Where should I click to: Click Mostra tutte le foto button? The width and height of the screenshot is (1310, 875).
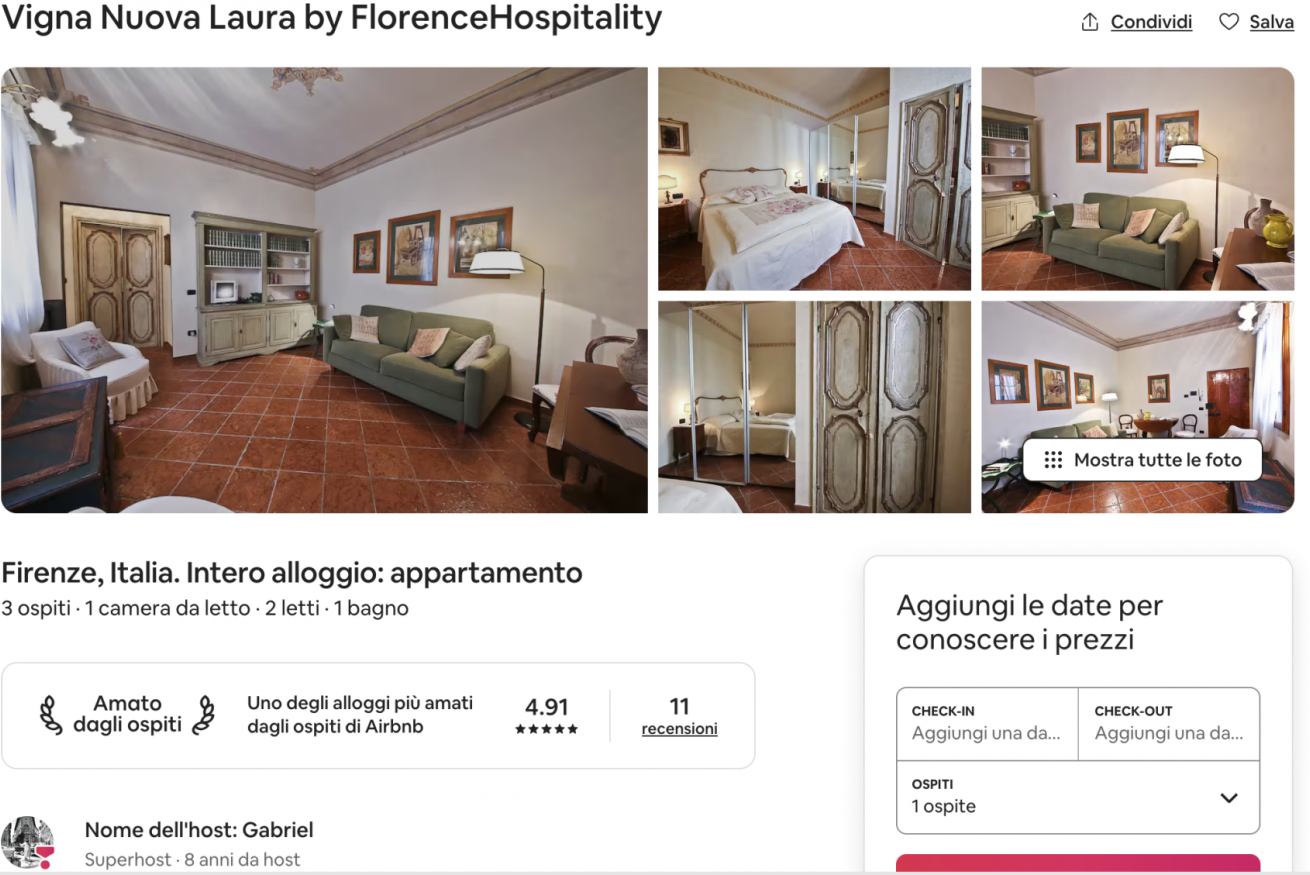pyautogui.click(x=1142, y=460)
